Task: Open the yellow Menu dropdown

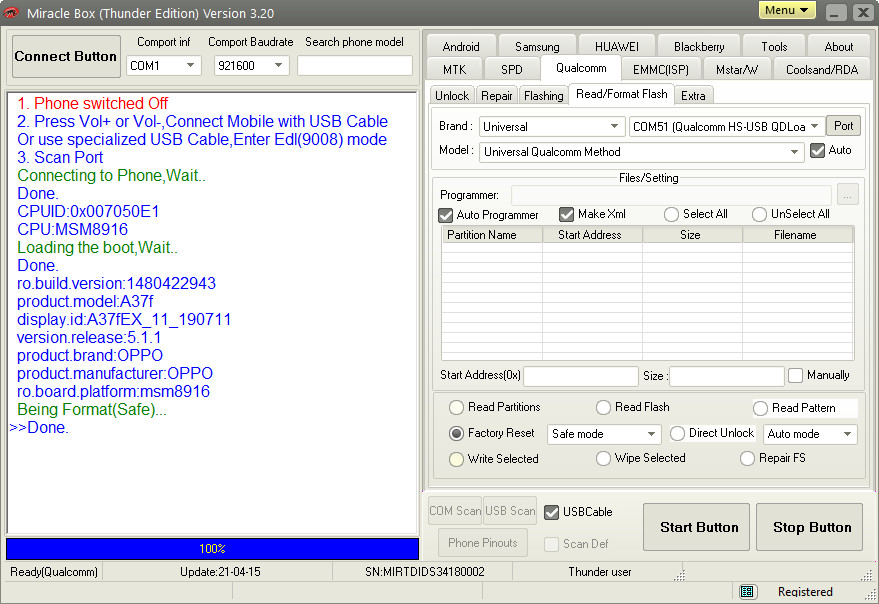Action: pos(787,11)
